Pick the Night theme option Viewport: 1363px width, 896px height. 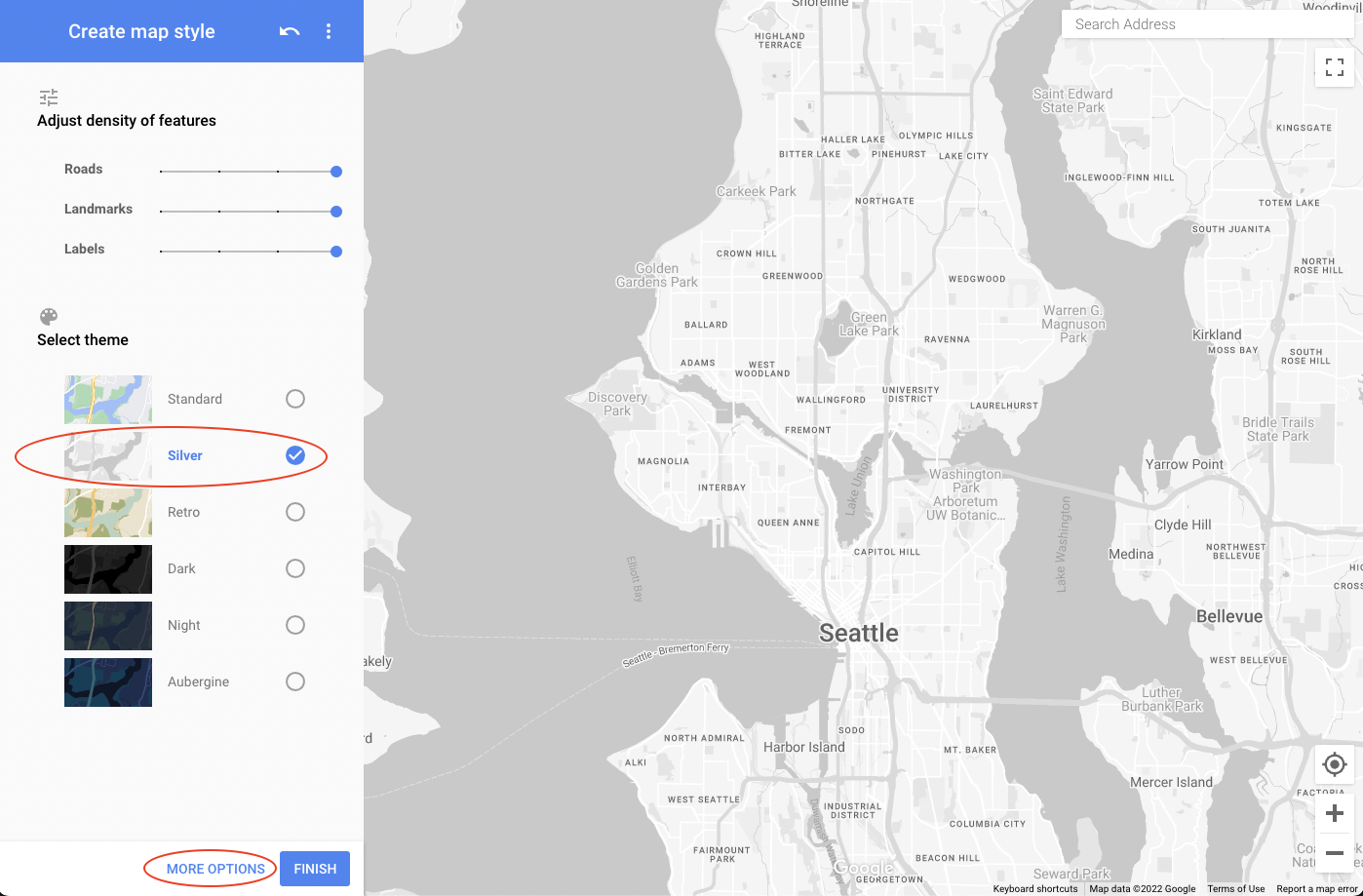(x=295, y=625)
